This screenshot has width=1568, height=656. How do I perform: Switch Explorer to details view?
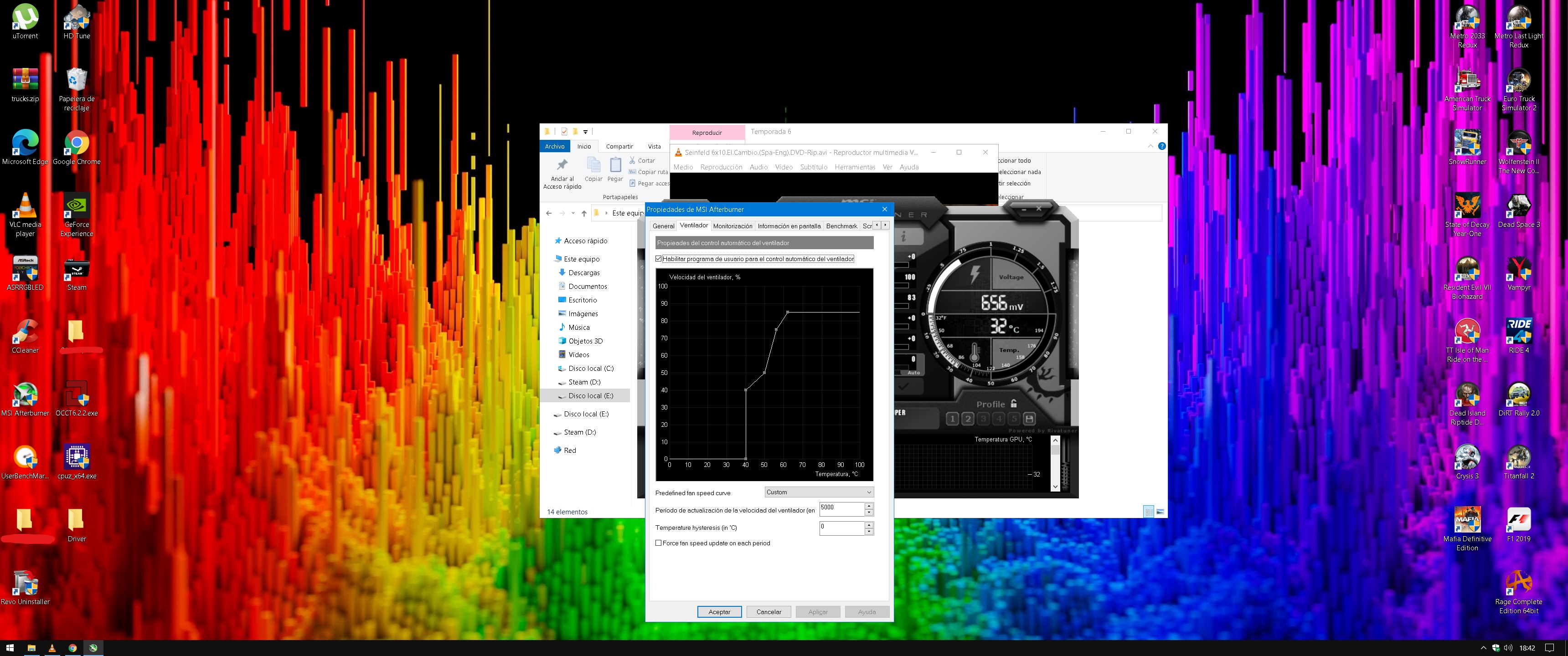1149,512
